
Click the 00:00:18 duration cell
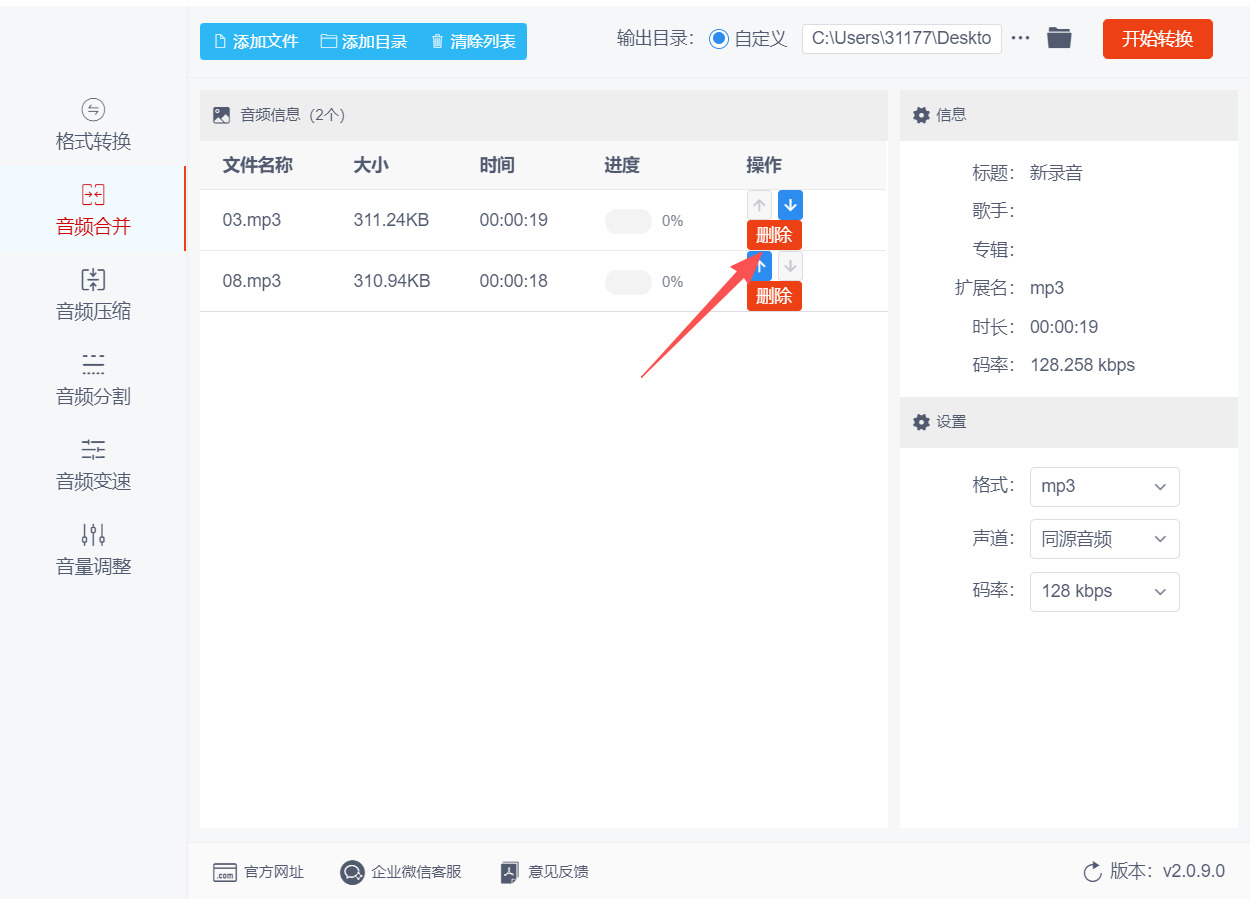[513, 281]
